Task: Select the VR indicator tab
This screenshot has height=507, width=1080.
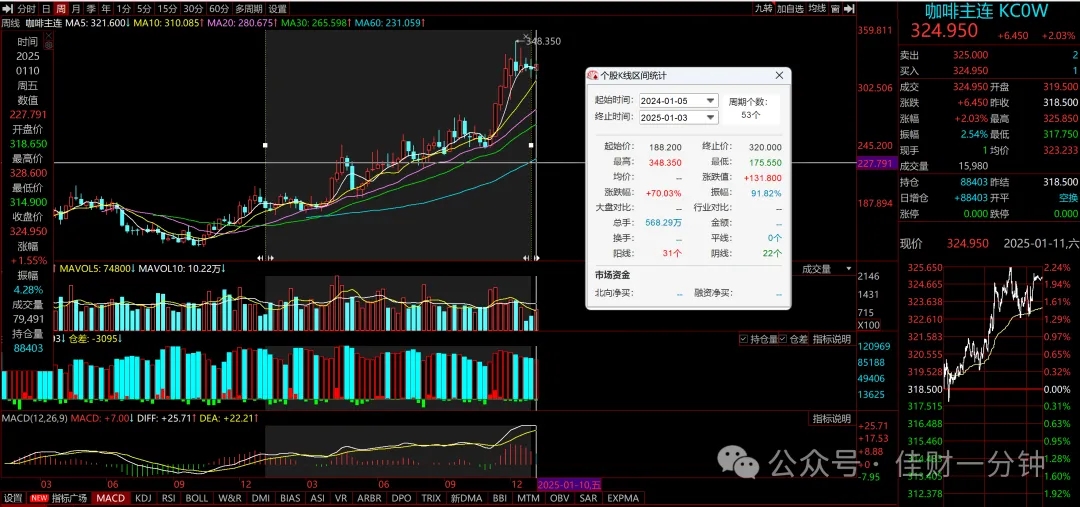Action: 341,498
